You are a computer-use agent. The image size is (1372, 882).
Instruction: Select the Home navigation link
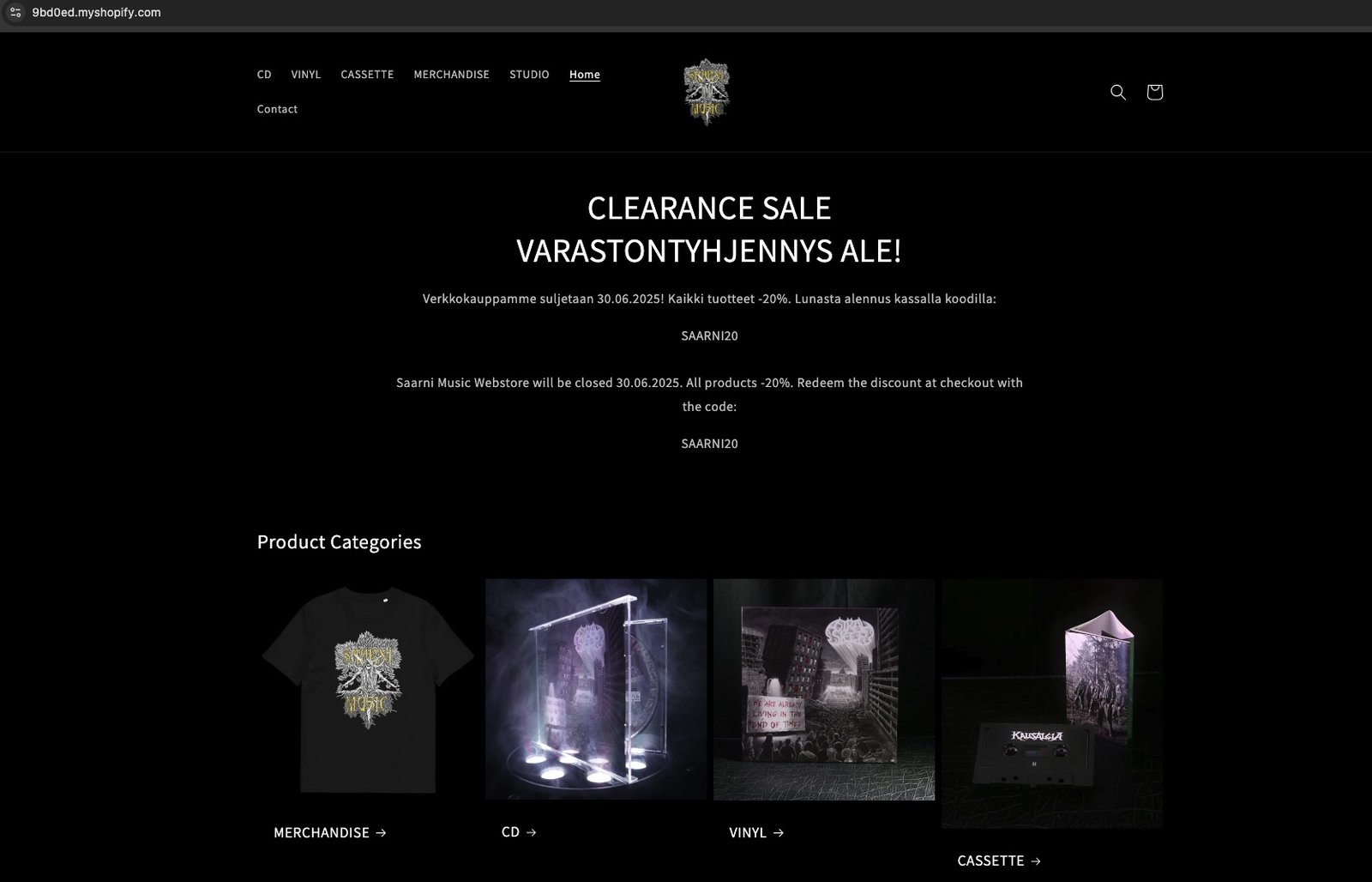585,75
